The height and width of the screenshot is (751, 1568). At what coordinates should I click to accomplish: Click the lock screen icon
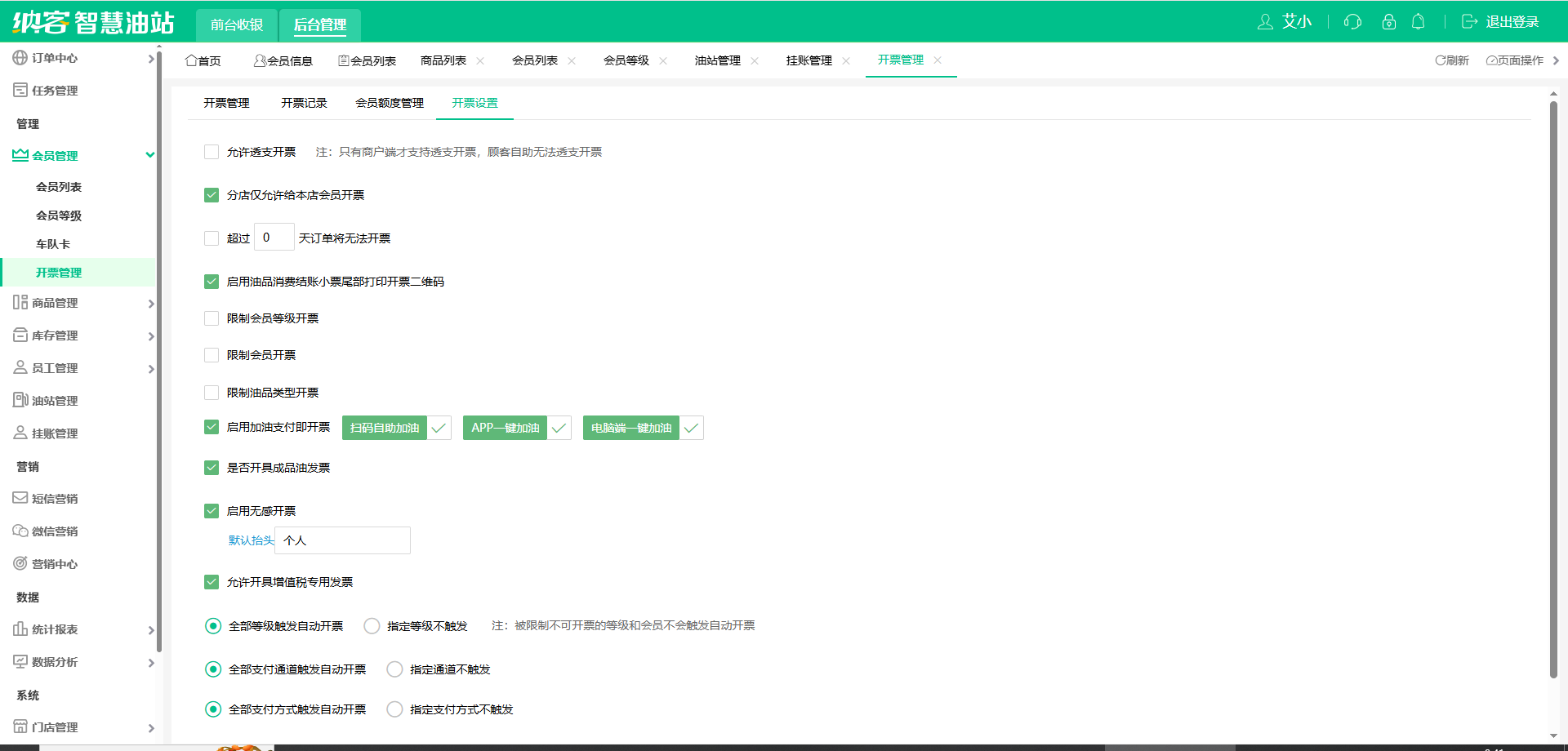[x=1388, y=22]
